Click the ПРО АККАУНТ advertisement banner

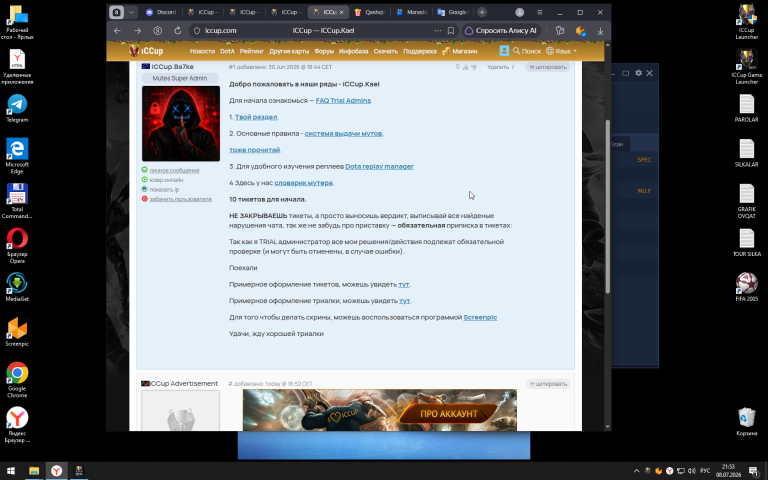click(380, 410)
